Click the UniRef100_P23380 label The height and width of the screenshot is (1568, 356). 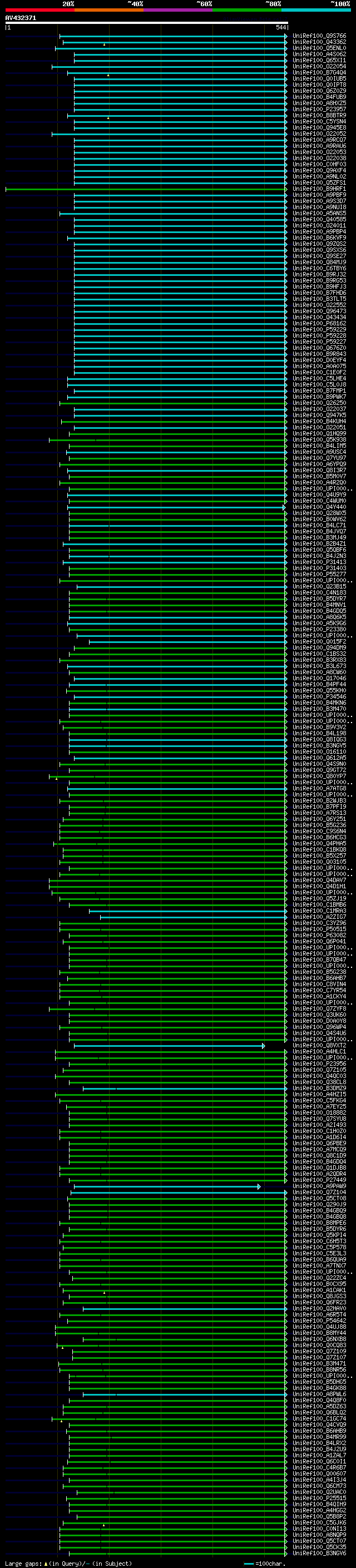pyautogui.click(x=319, y=630)
